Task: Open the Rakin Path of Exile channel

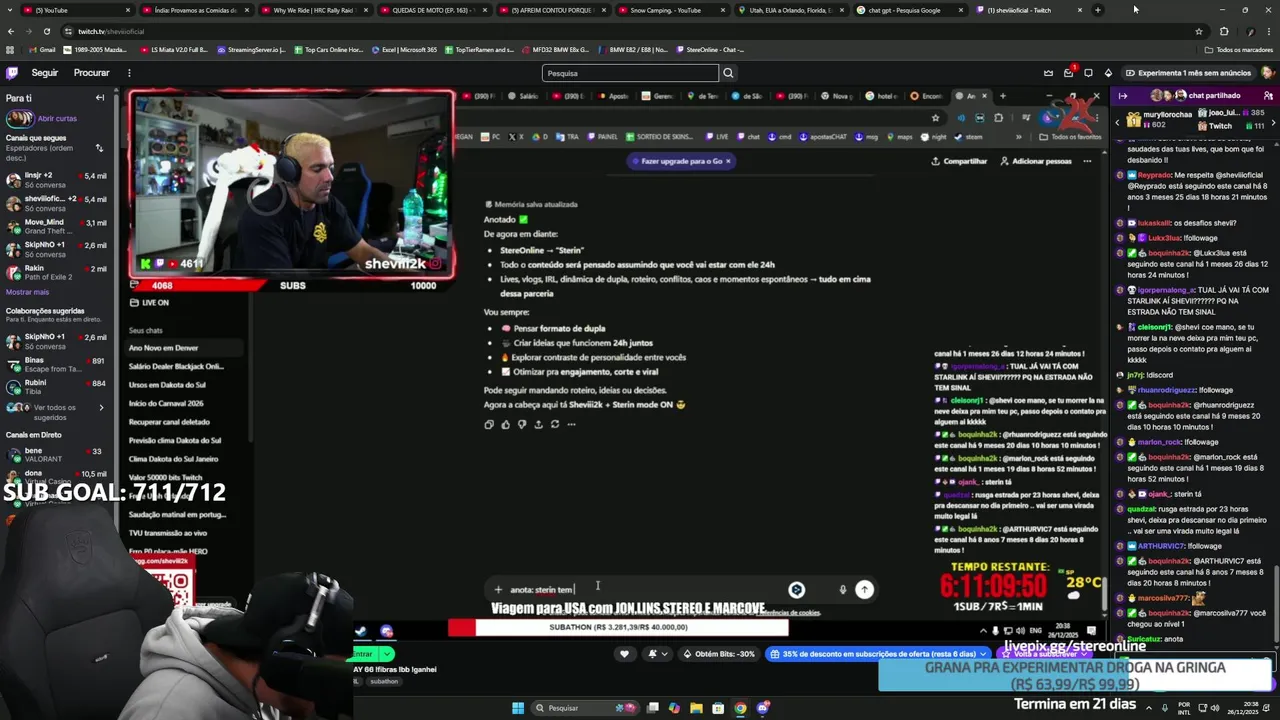Action: pyautogui.click(x=55, y=272)
